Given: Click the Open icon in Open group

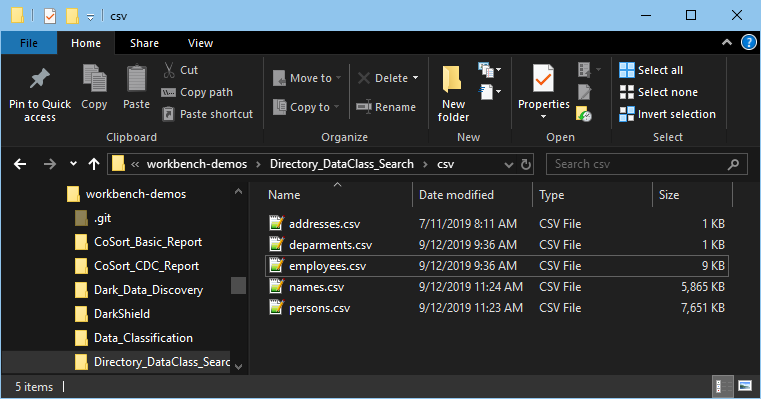Looking at the screenshot, I should point(584,70).
